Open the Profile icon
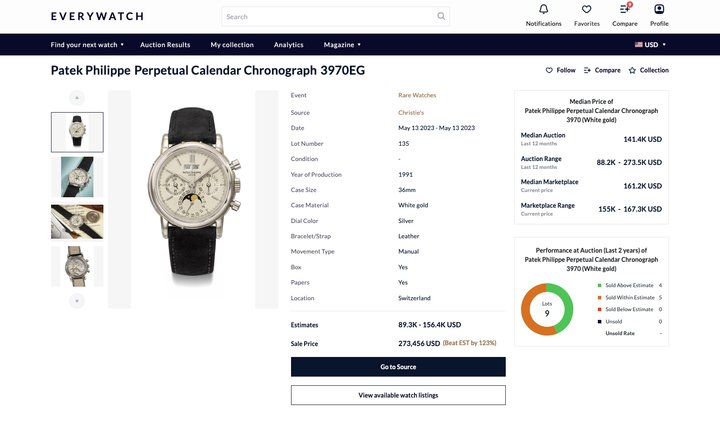Viewport: 720px width, 422px height. (x=659, y=9)
